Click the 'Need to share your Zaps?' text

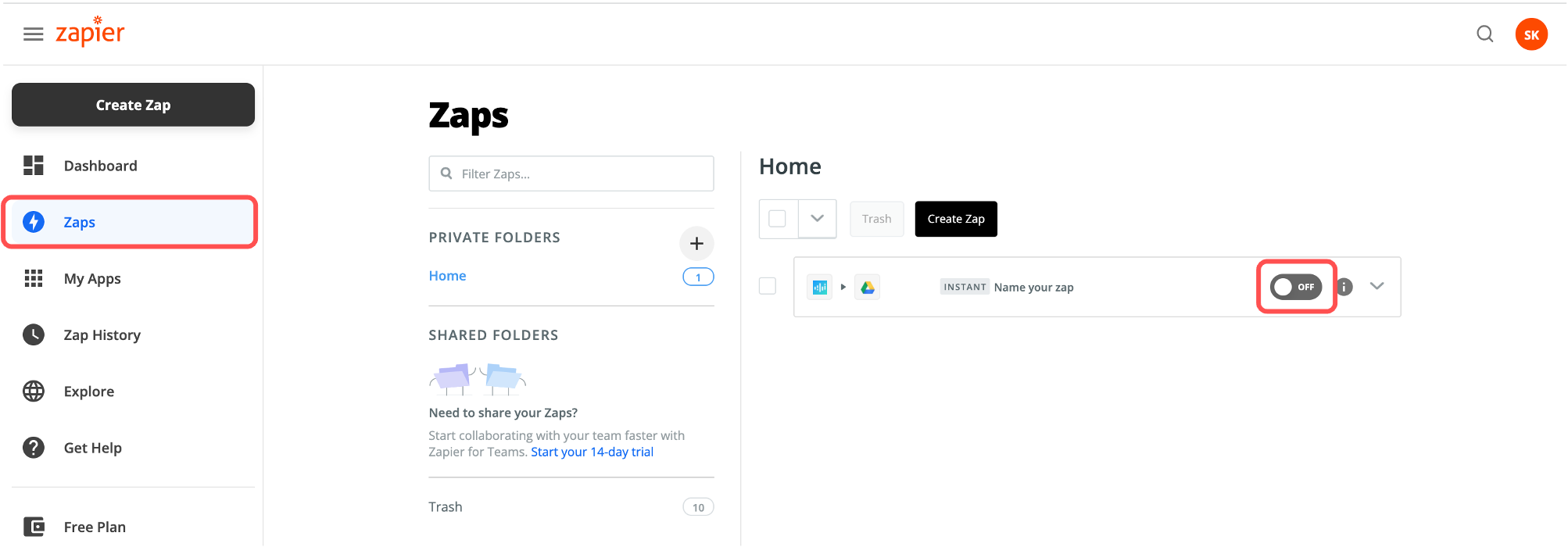click(x=503, y=413)
